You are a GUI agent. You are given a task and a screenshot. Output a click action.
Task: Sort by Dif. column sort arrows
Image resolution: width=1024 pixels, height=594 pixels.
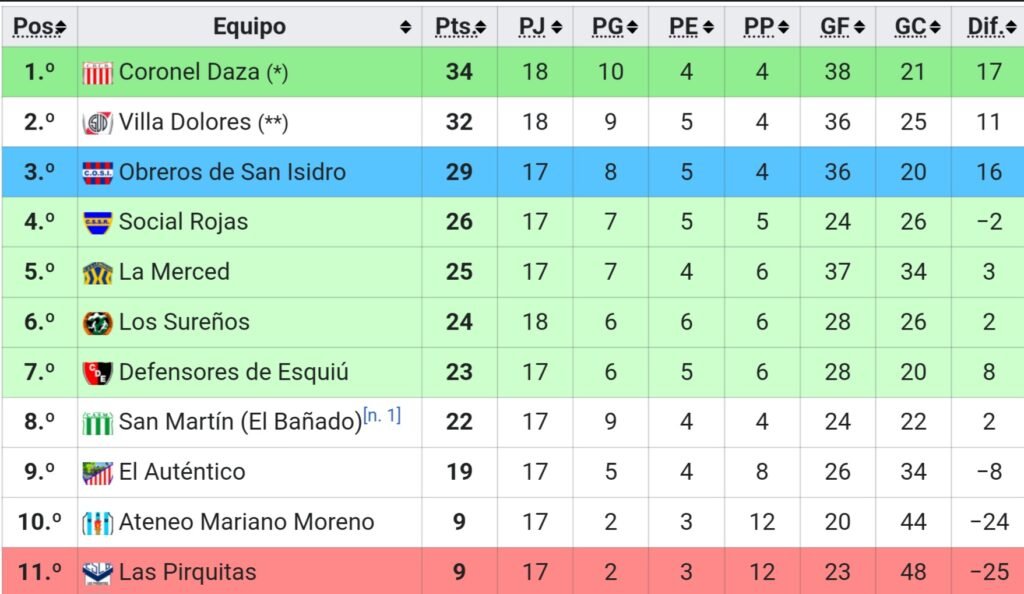click(x=1011, y=27)
